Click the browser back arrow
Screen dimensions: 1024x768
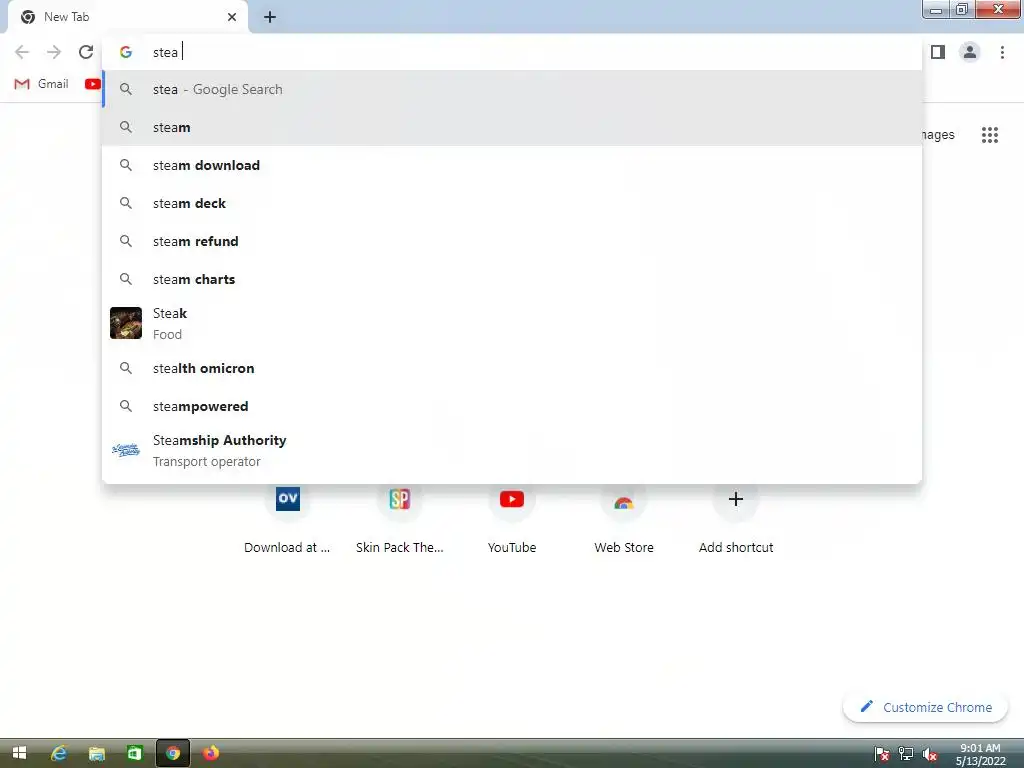pos(22,52)
